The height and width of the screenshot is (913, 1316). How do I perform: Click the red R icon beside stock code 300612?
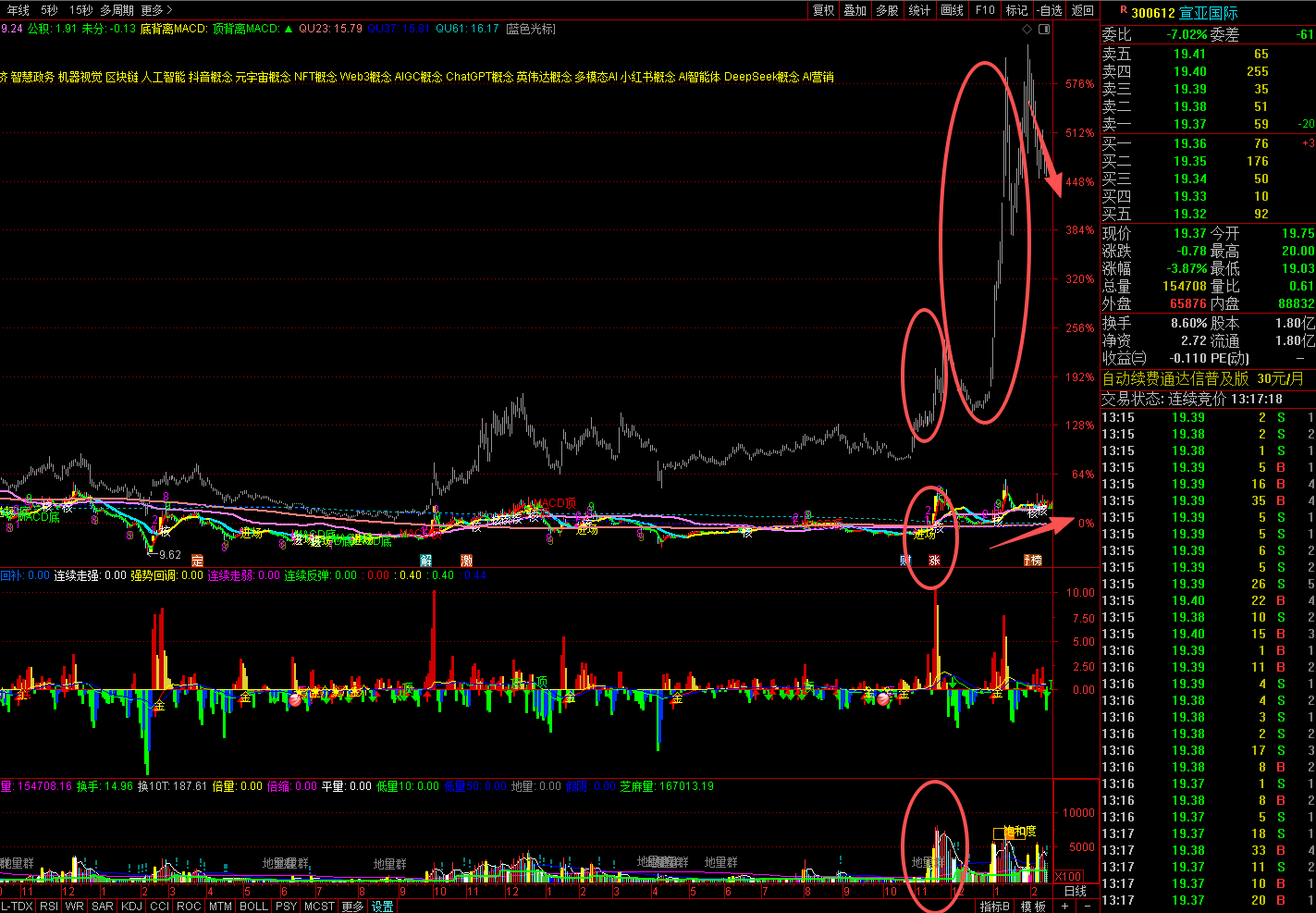[1124, 11]
